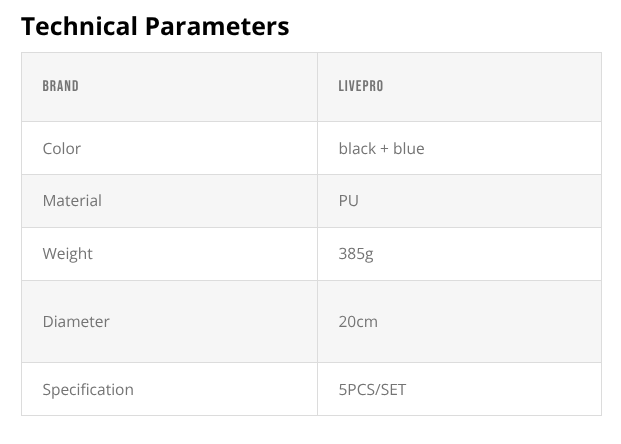This screenshot has width=621, height=444.
Task: Click the word SET in specification value
Action: pos(395,389)
